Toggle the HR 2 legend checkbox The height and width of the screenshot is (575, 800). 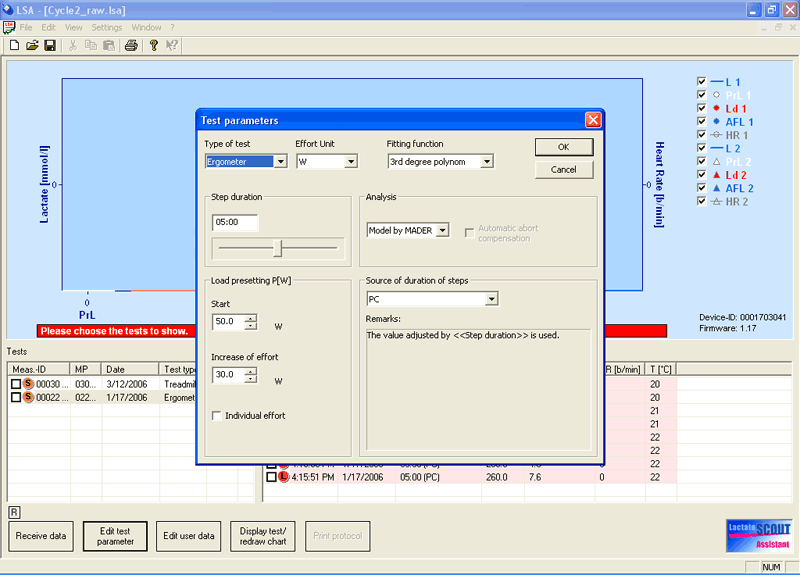701,202
